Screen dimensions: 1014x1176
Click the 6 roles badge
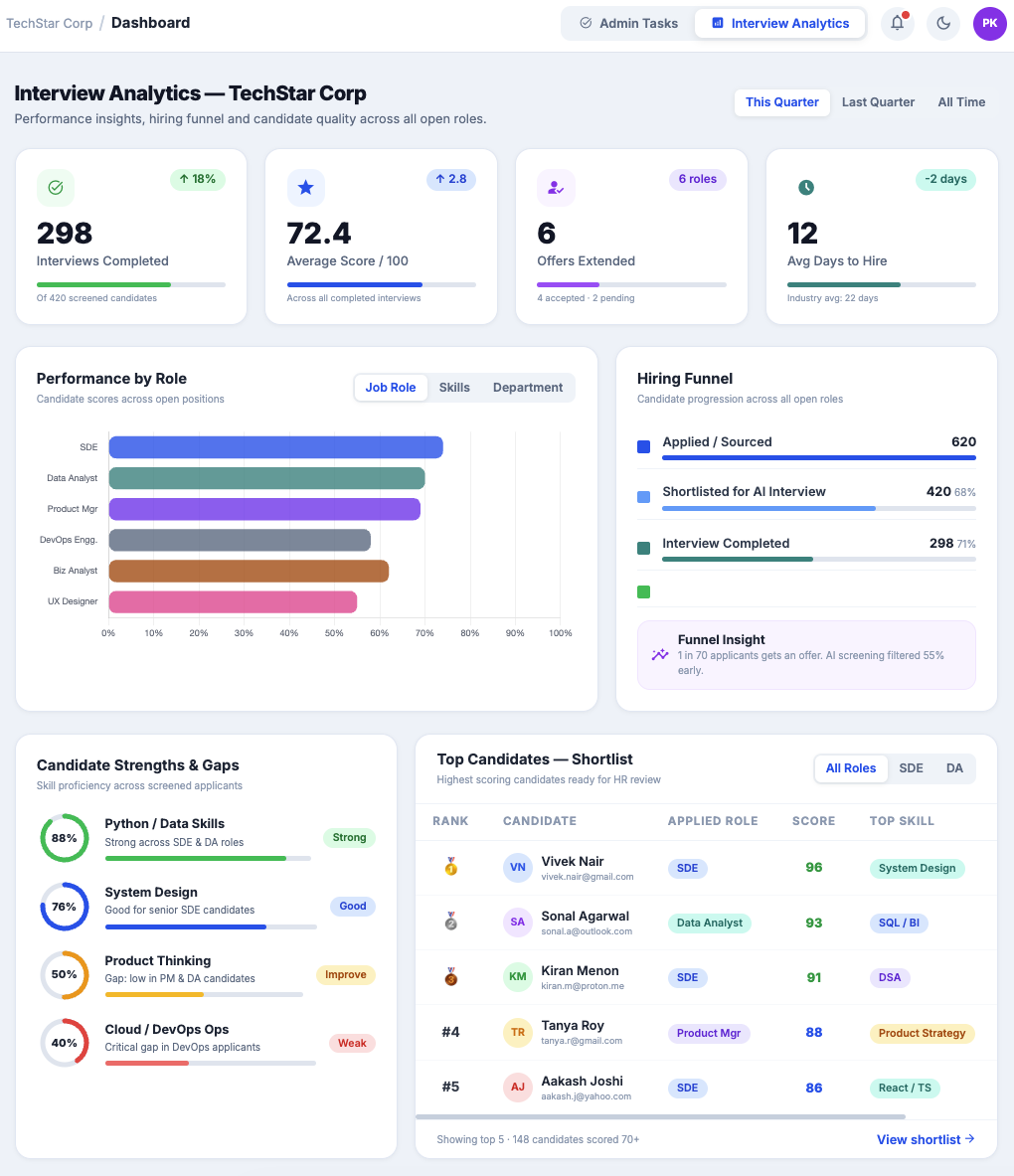(698, 179)
